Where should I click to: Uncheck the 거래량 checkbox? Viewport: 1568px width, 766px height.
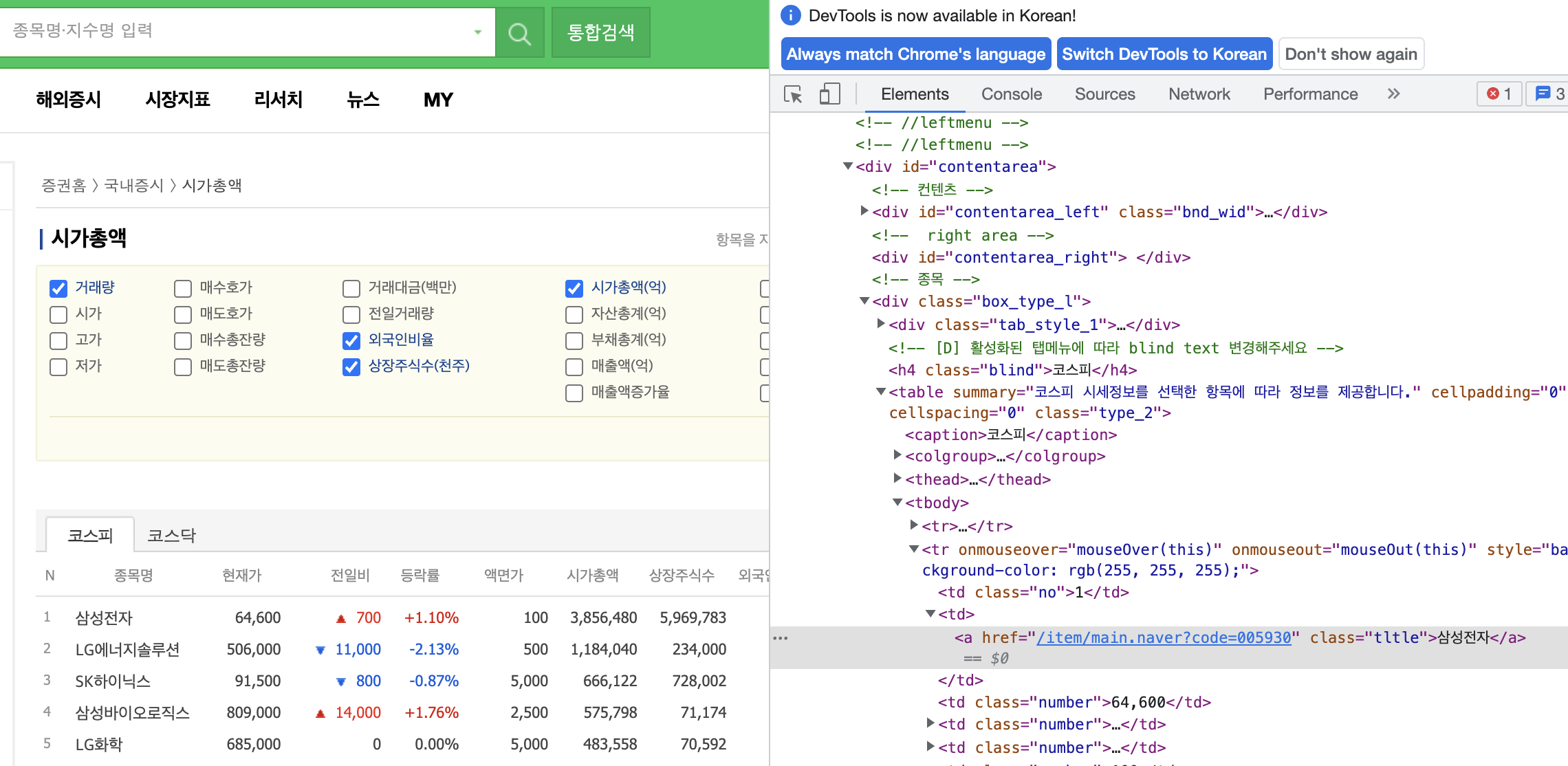click(x=58, y=288)
